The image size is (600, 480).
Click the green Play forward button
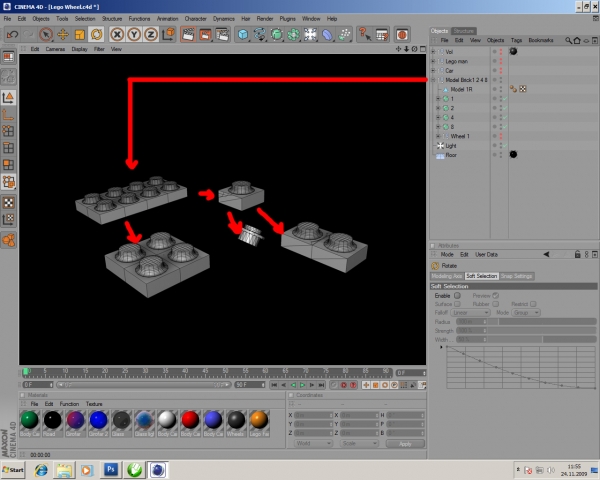(302, 385)
